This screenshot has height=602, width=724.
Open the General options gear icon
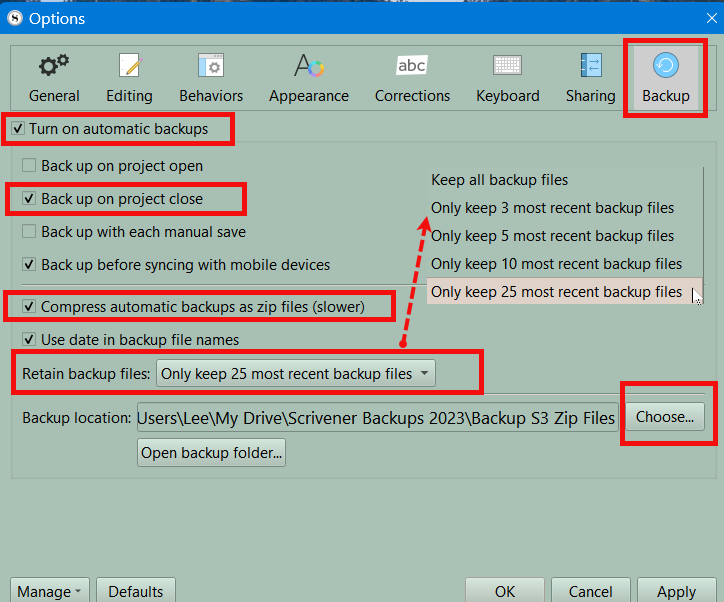pos(54,66)
